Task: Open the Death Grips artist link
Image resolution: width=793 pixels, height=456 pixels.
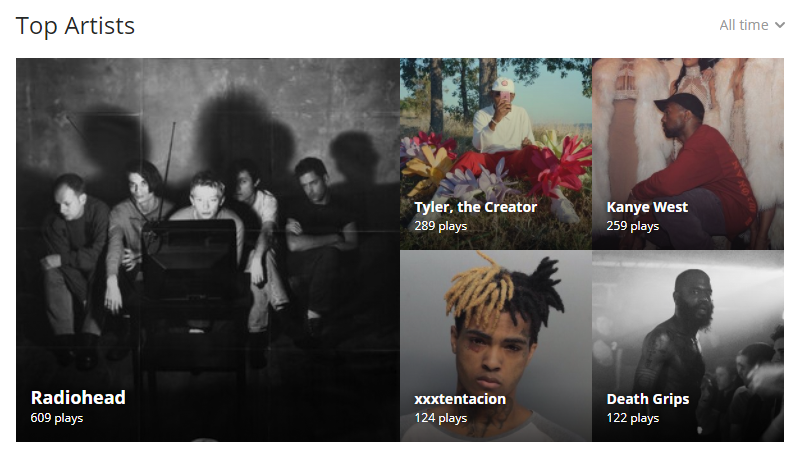Action: tap(647, 399)
